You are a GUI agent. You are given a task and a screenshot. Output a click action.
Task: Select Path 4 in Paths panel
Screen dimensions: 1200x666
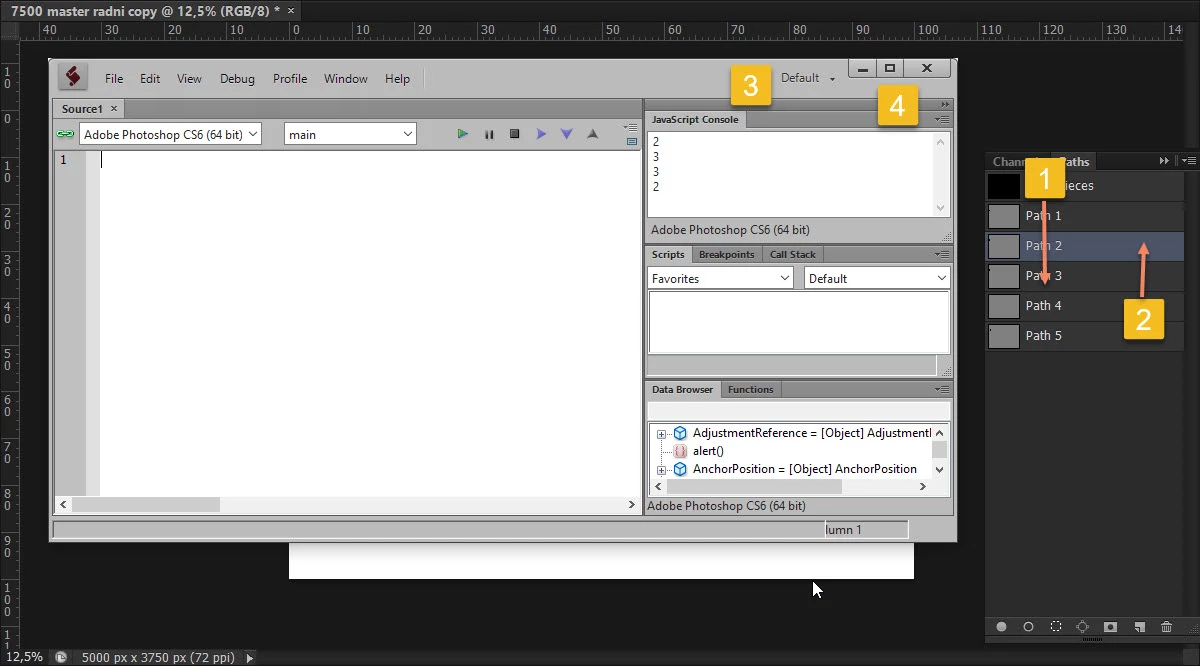[1085, 306]
